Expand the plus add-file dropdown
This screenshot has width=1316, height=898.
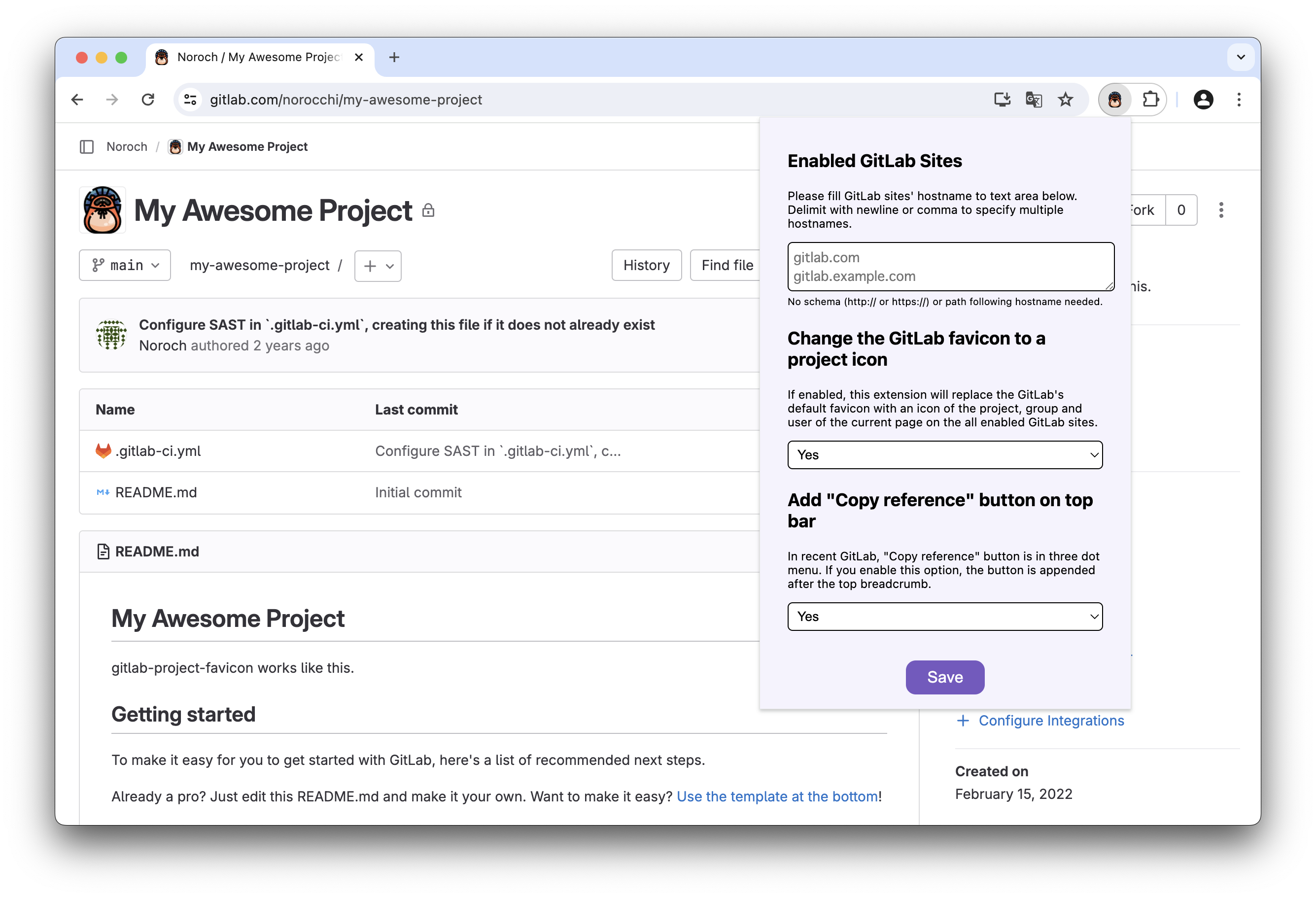[378, 266]
